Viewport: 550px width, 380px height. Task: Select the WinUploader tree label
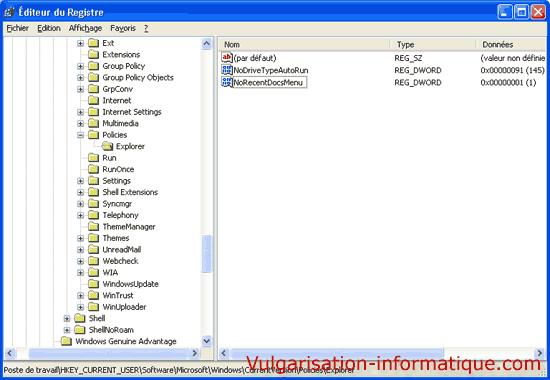click(124, 307)
